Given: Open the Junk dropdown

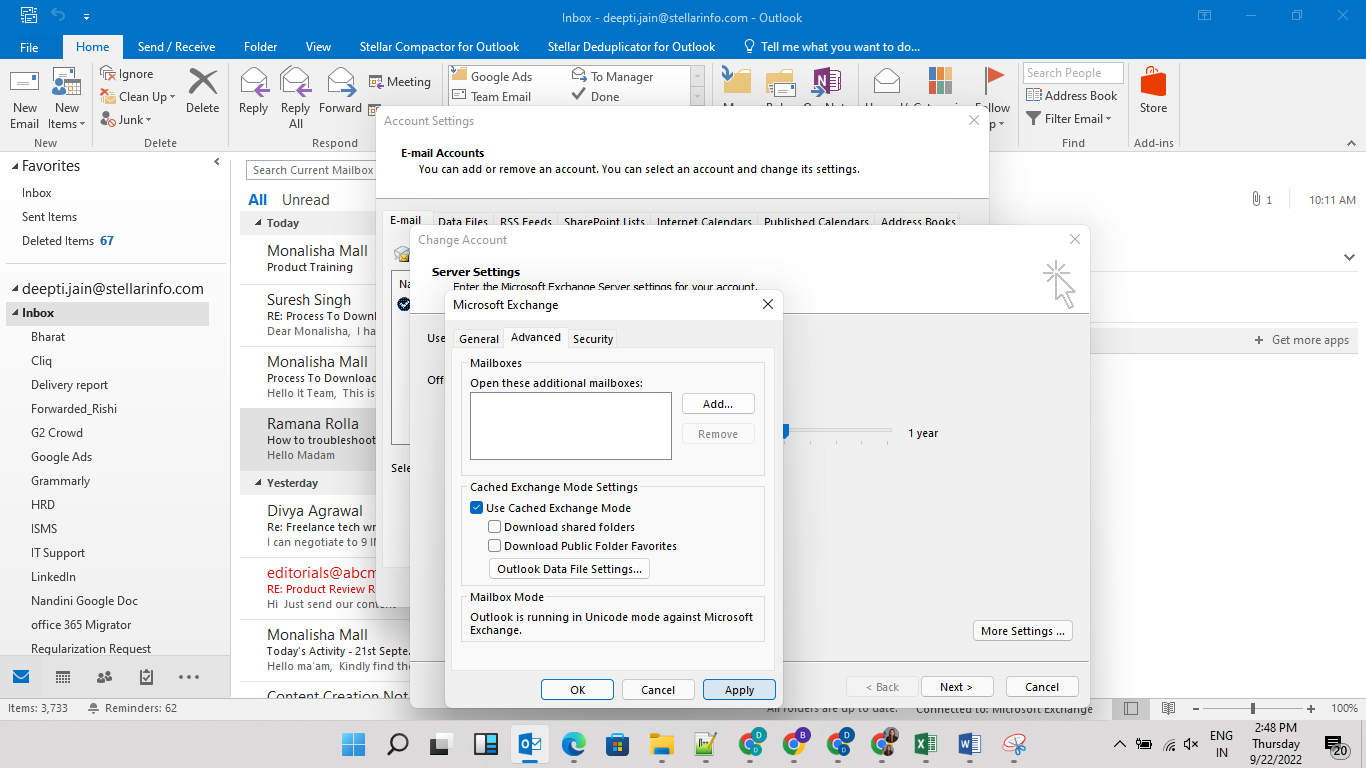Looking at the screenshot, I should (x=126, y=120).
